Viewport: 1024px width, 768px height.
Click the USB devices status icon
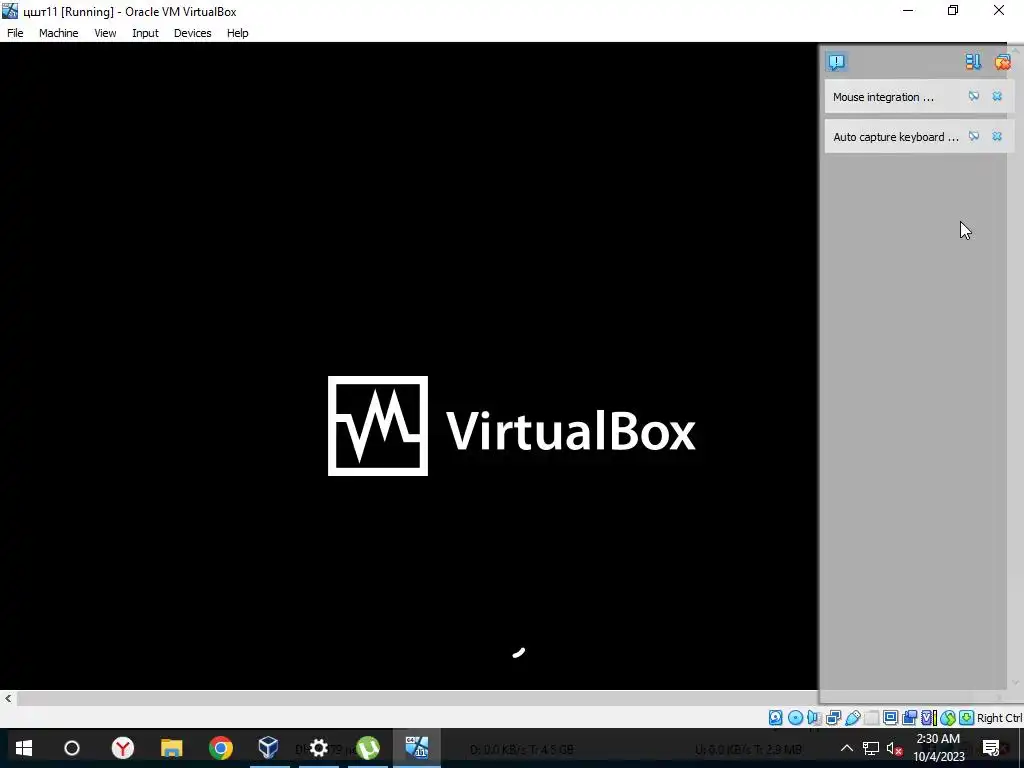click(x=853, y=718)
